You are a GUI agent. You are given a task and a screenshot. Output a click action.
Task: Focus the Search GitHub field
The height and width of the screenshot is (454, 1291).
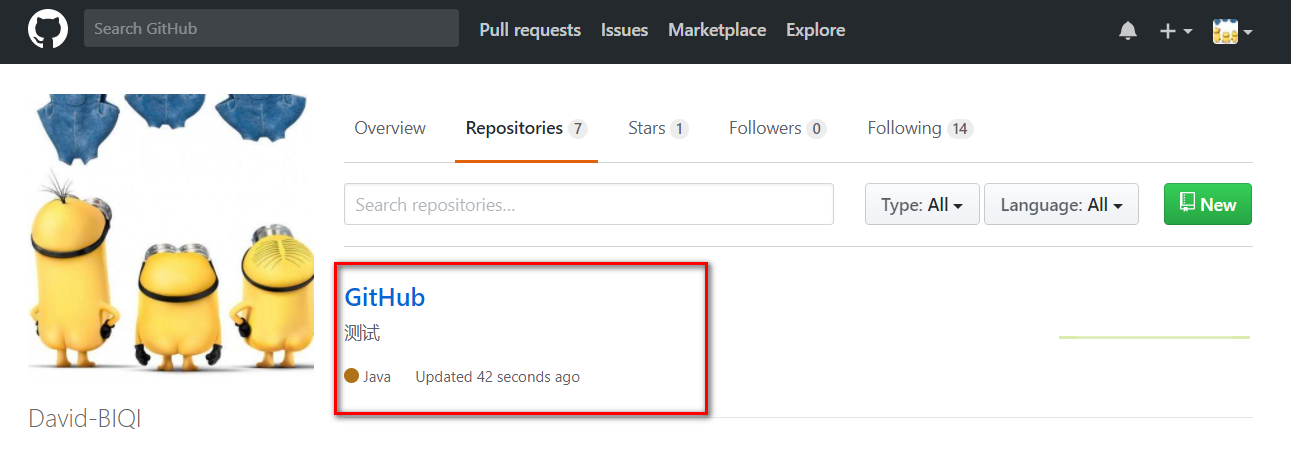tap(271, 29)
